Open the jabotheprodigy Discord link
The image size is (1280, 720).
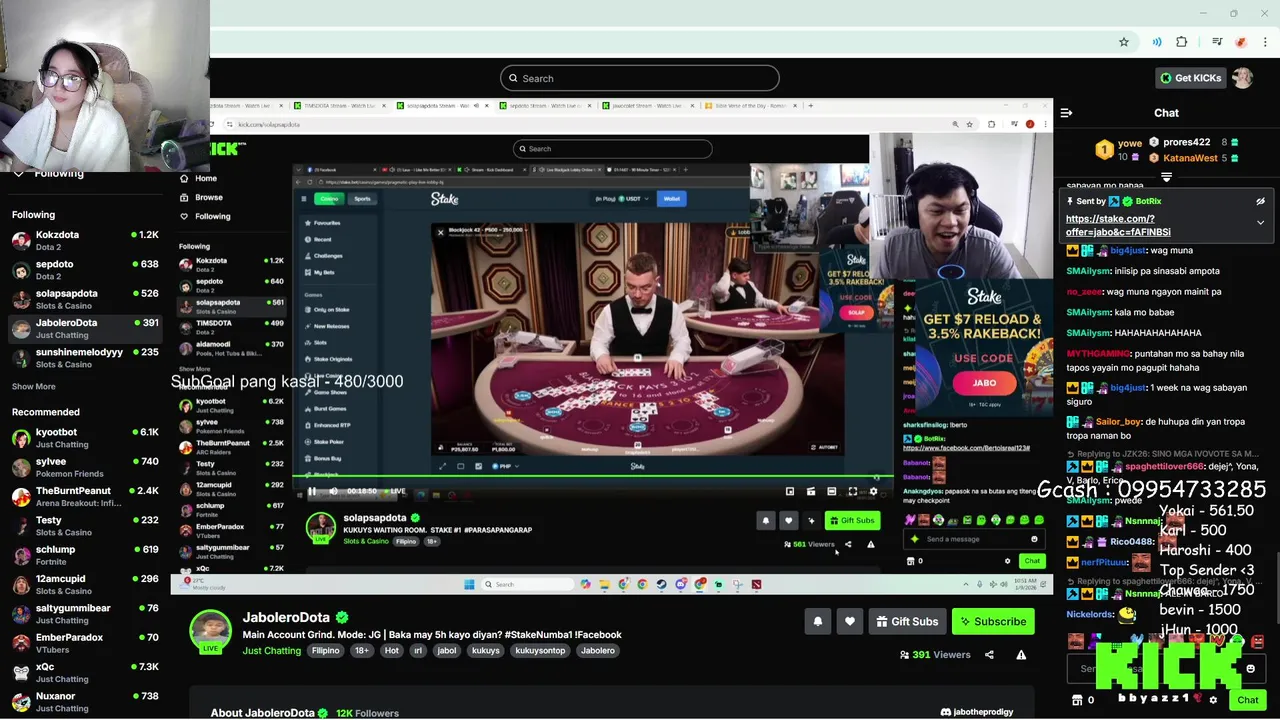(x=977, y=712)
